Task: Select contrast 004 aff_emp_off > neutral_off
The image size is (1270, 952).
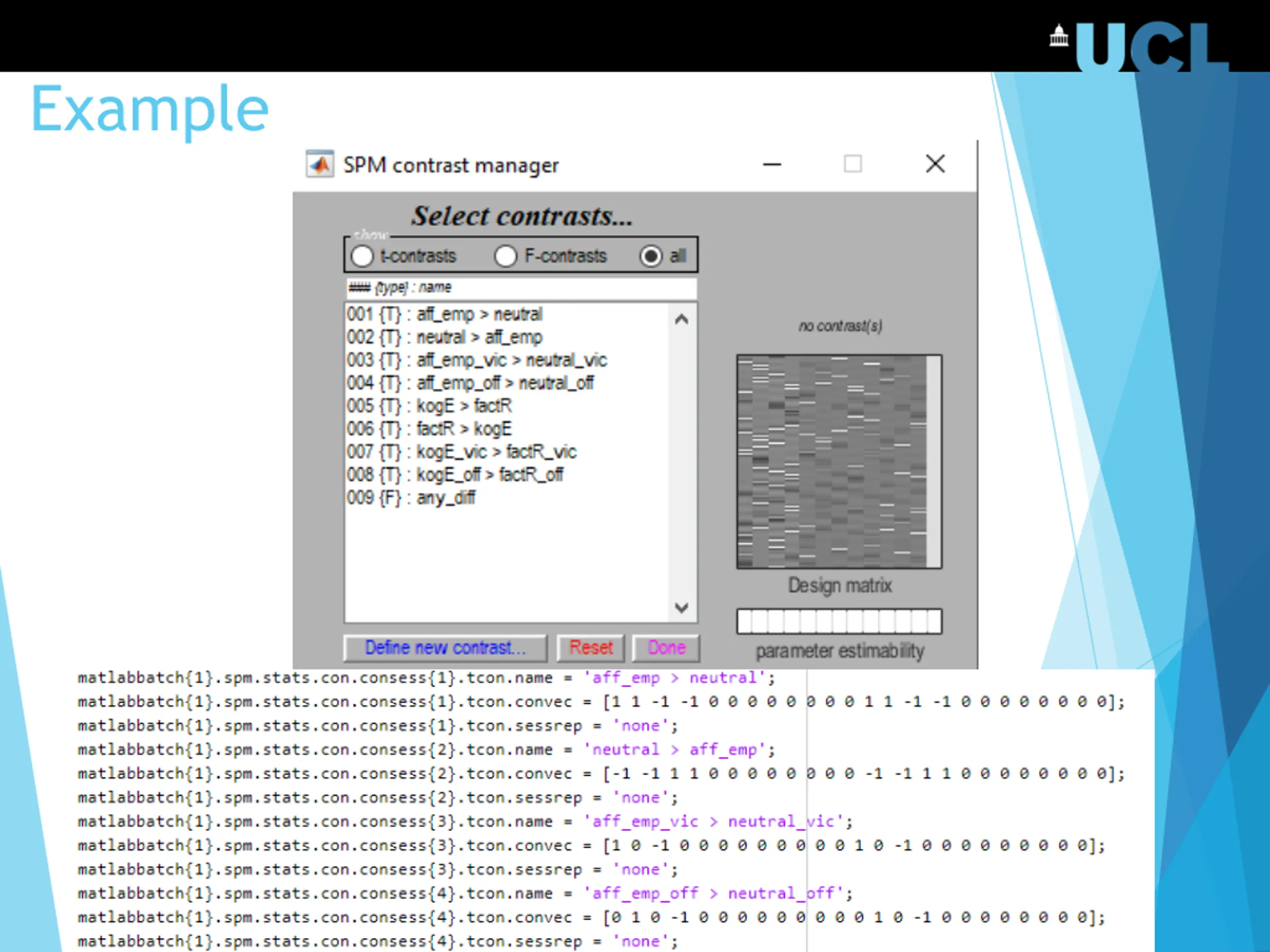Action: coord(470,383)
